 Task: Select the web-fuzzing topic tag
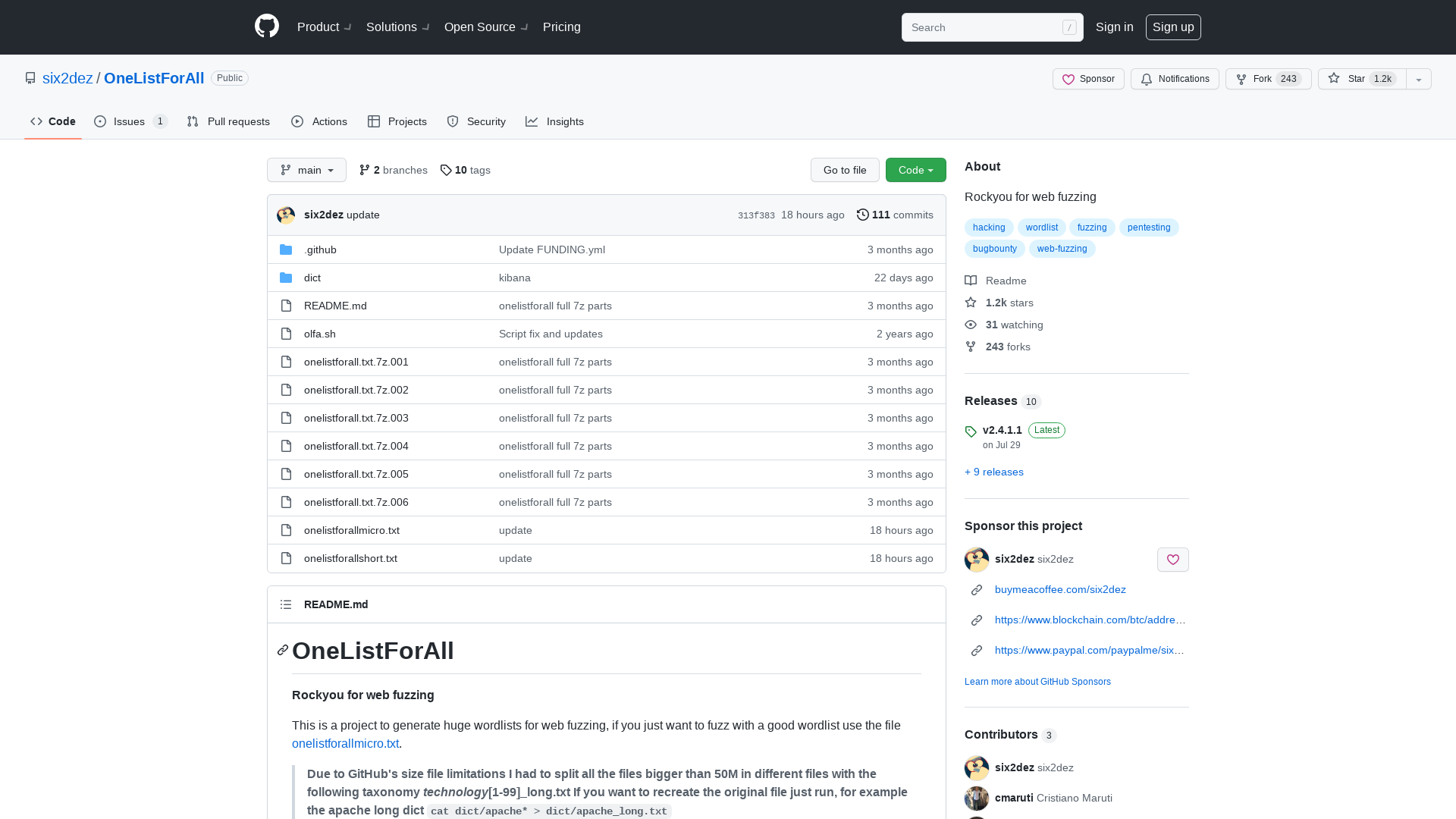point(1062,249)
